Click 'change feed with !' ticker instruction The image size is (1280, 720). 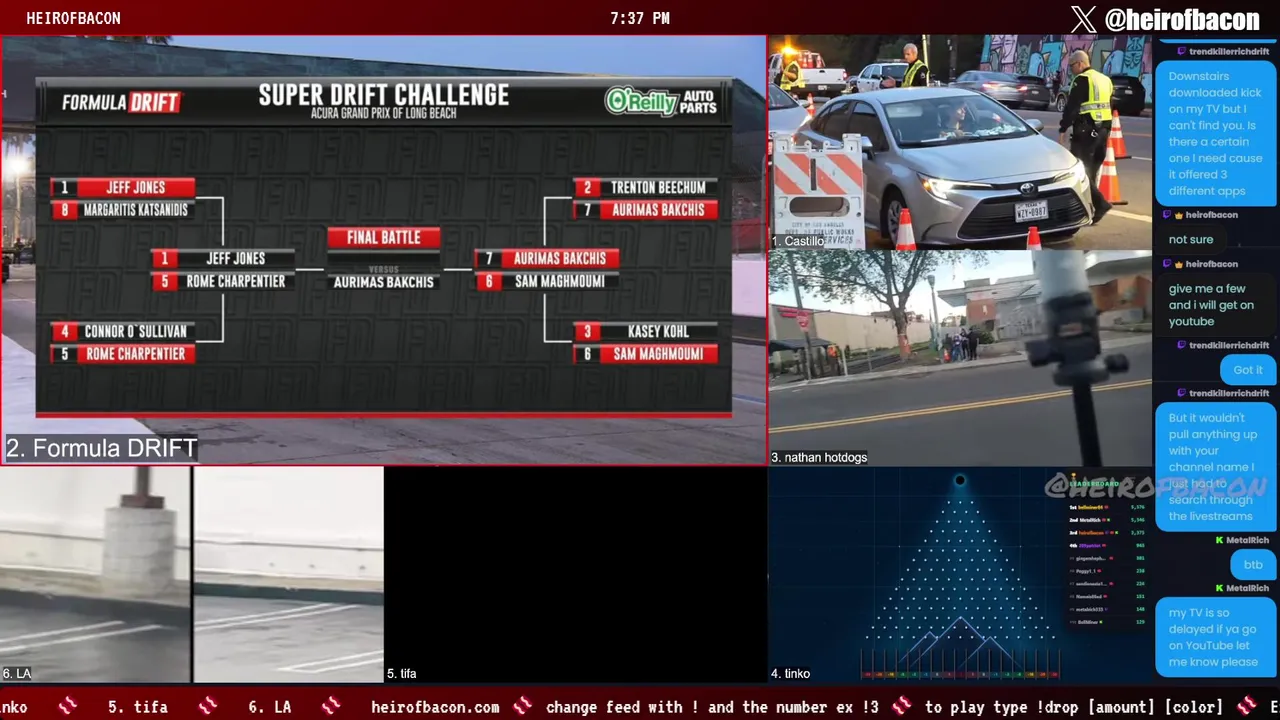coord(712,707)
